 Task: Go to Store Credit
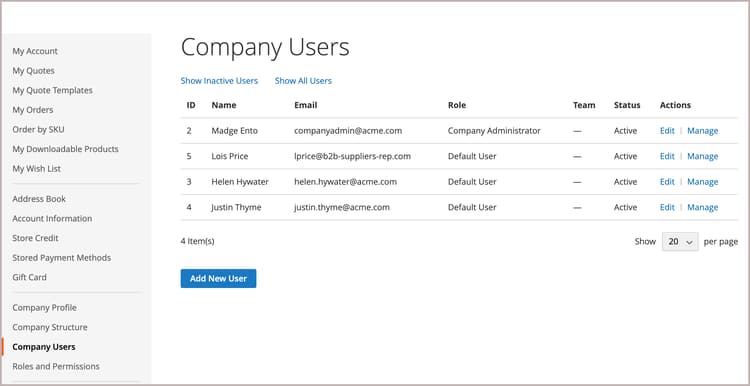tap(35, 238)
